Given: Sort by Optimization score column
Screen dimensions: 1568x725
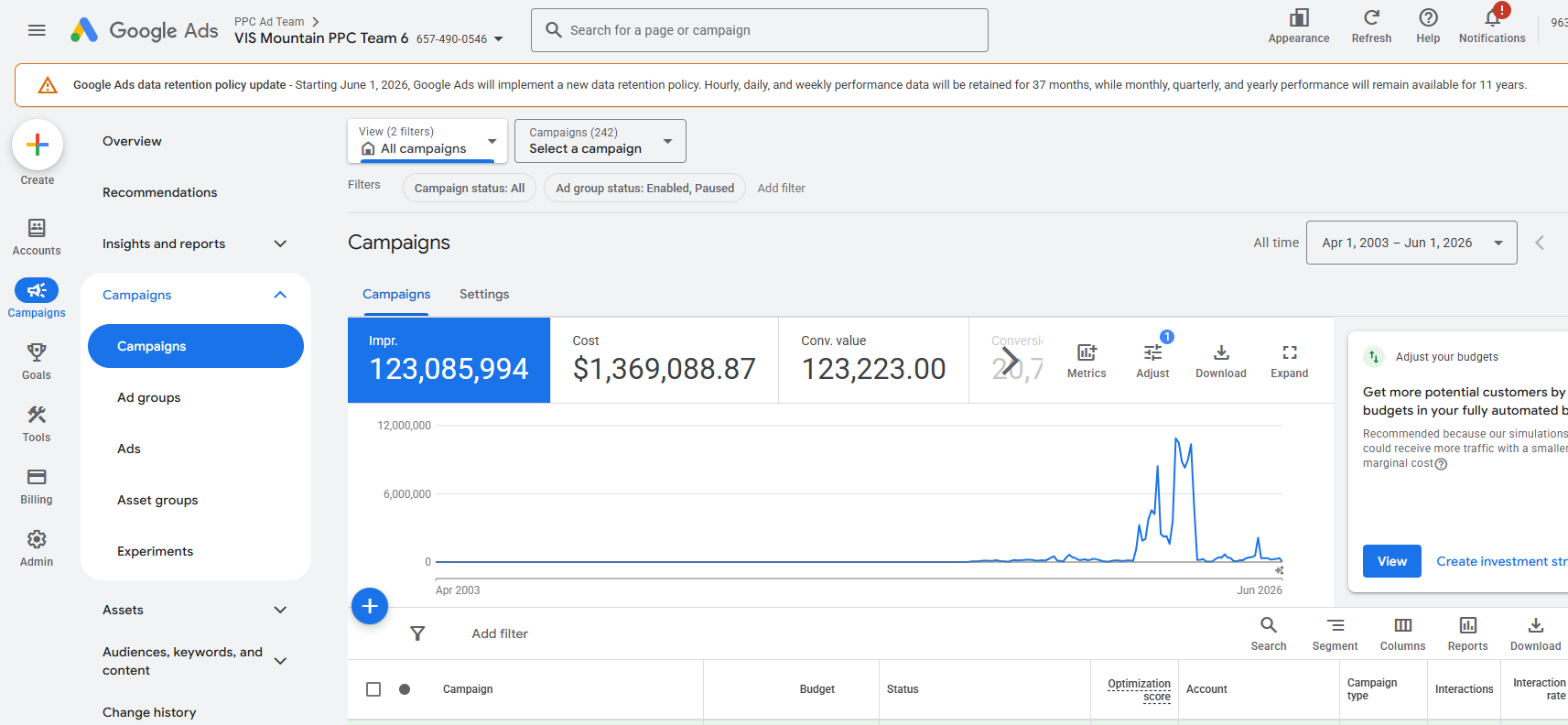Looking at the screenshot, I should 1139,689.
